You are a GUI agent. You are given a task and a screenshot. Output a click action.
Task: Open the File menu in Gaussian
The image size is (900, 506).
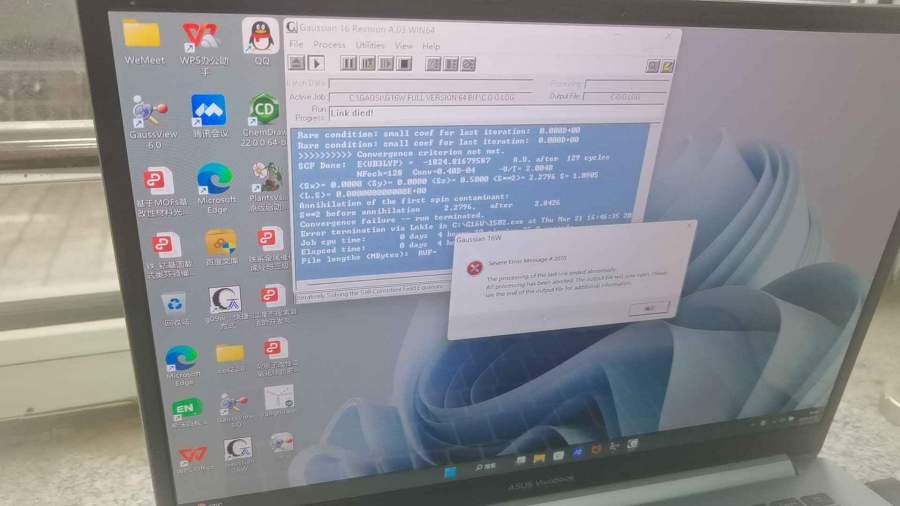[296, 44]
